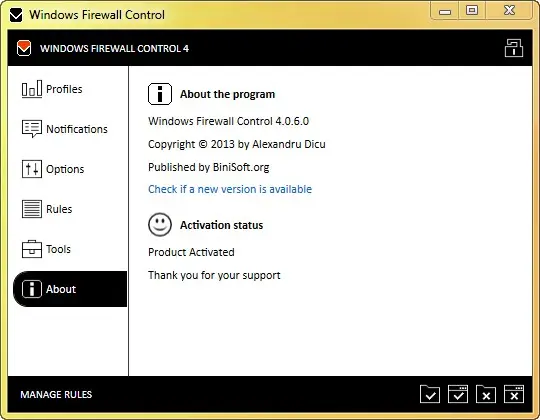Click the red shield logo in header
Screen dimensions: 540x420
click(x=24, y=48)
